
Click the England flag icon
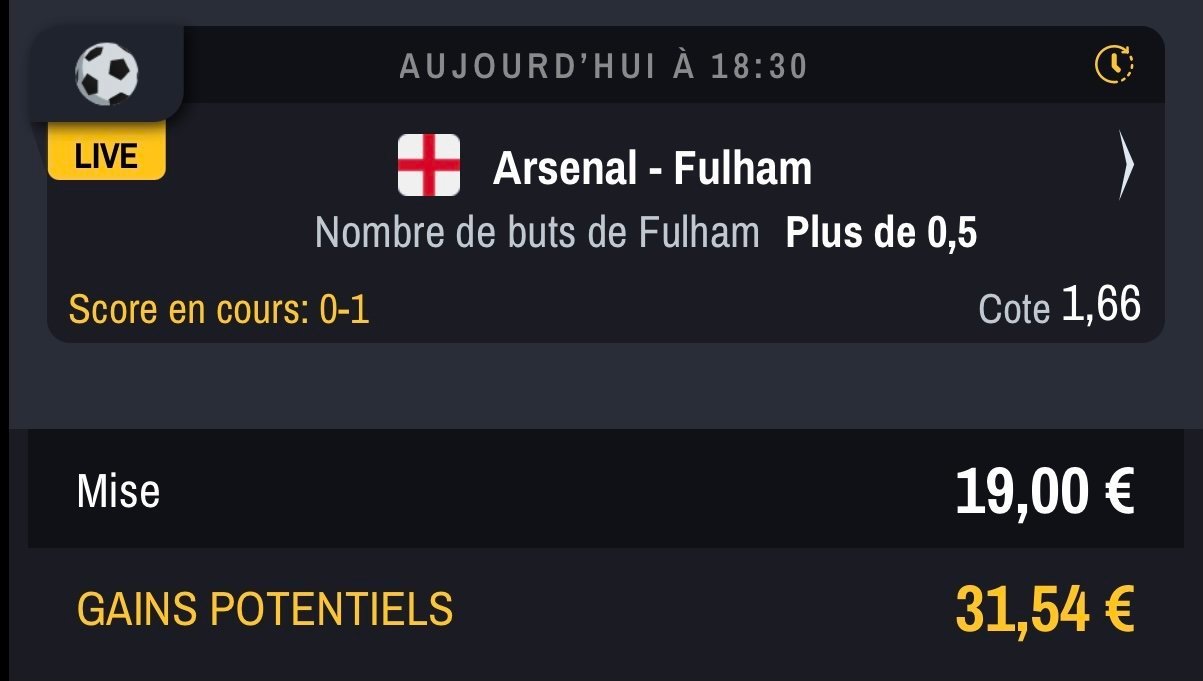point(429,165)
